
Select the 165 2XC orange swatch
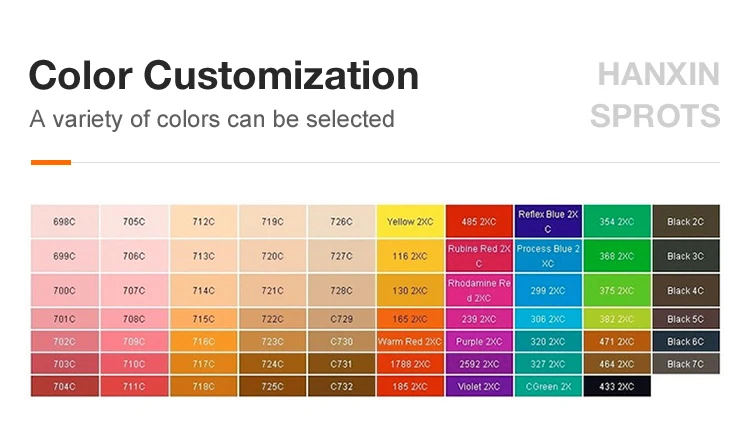410,319
